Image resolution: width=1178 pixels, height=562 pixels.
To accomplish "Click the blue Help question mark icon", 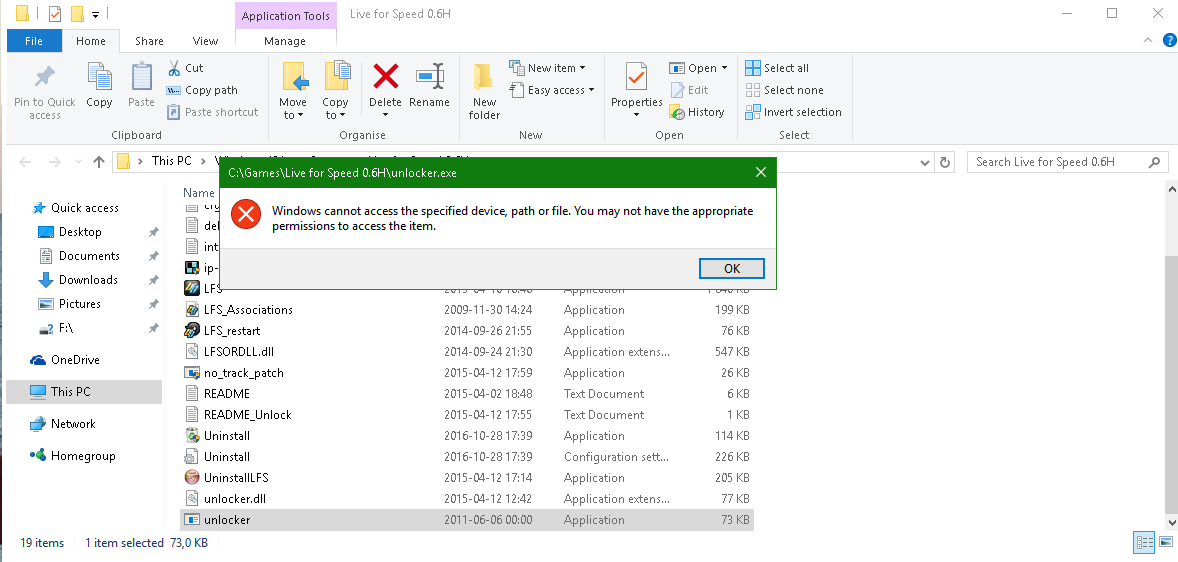I will click(1169, 41).
